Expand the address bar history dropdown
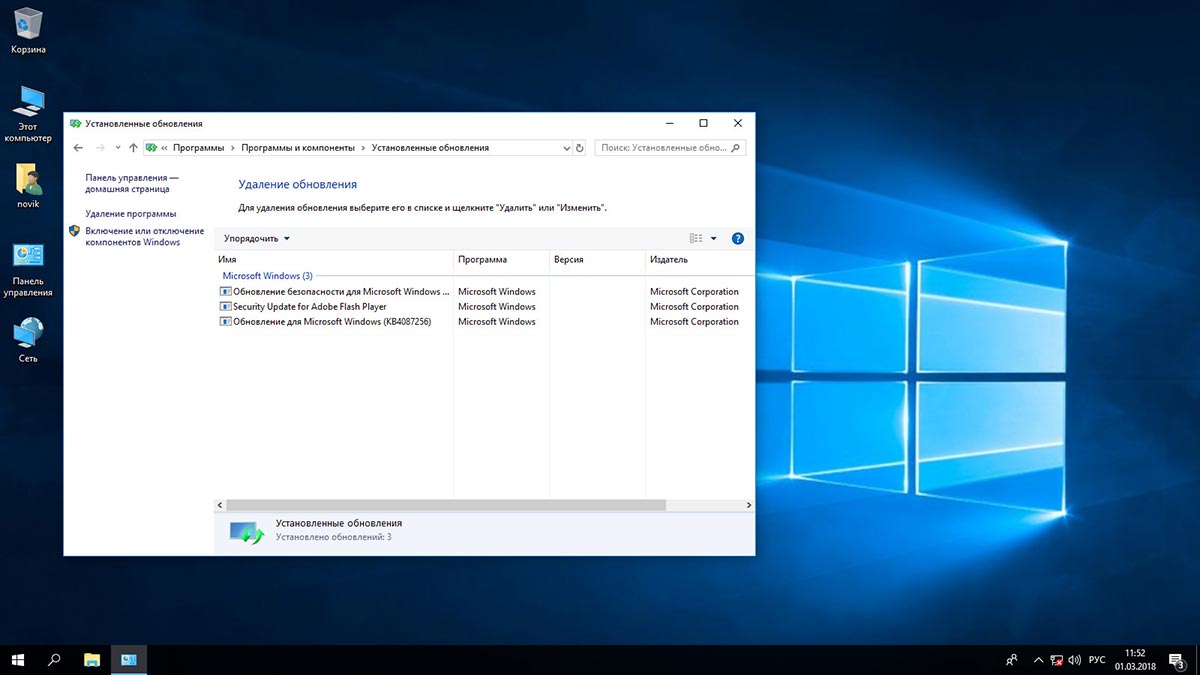1200x675 pixels. click(x=565, y=148)
